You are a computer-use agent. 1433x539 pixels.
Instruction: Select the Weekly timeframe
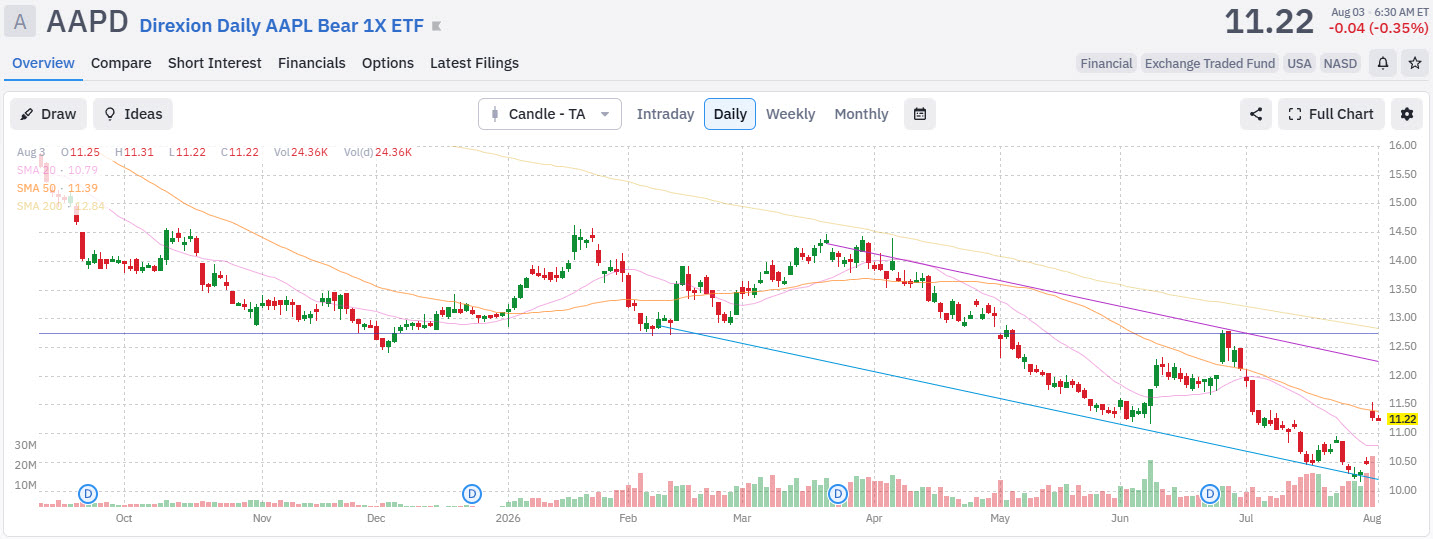click(x=791, y=114)
